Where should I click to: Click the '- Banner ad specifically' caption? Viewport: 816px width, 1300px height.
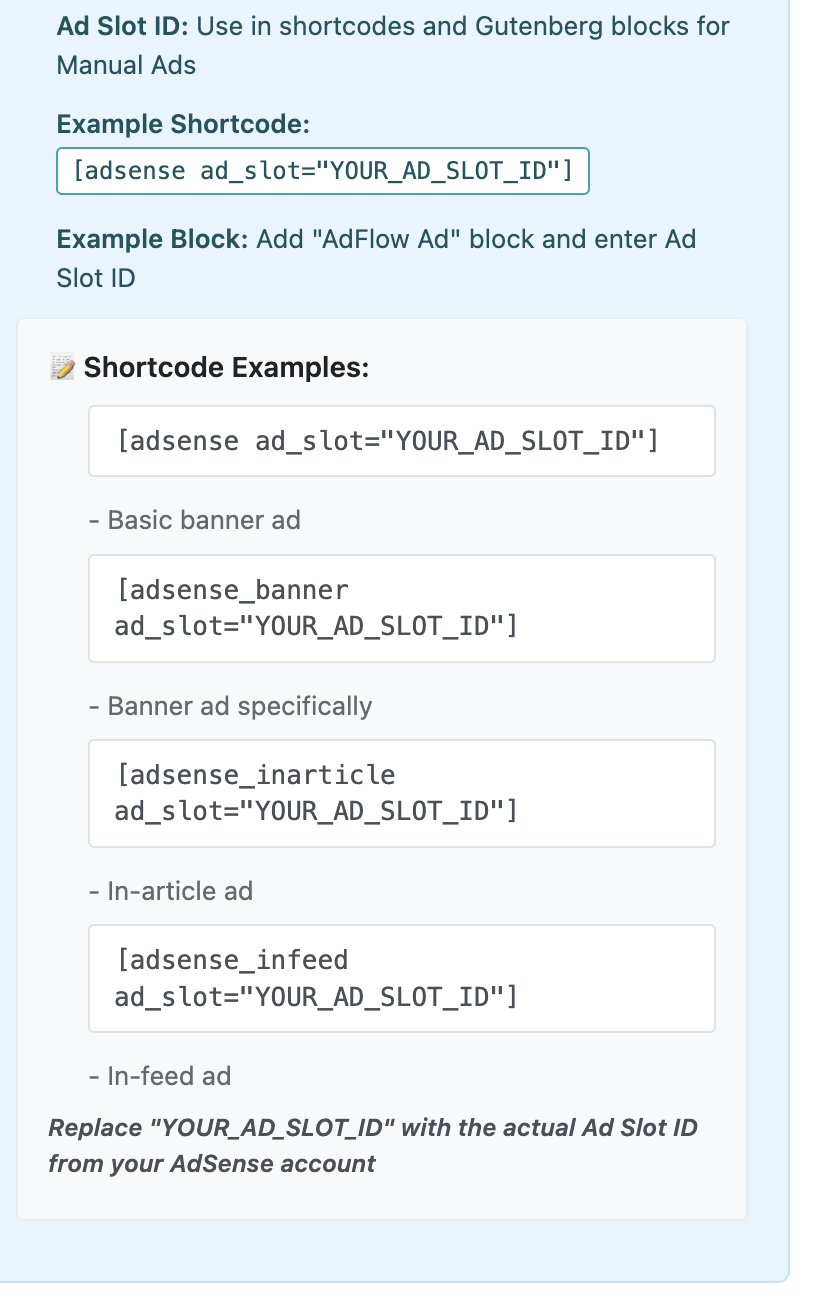point(231,706)
